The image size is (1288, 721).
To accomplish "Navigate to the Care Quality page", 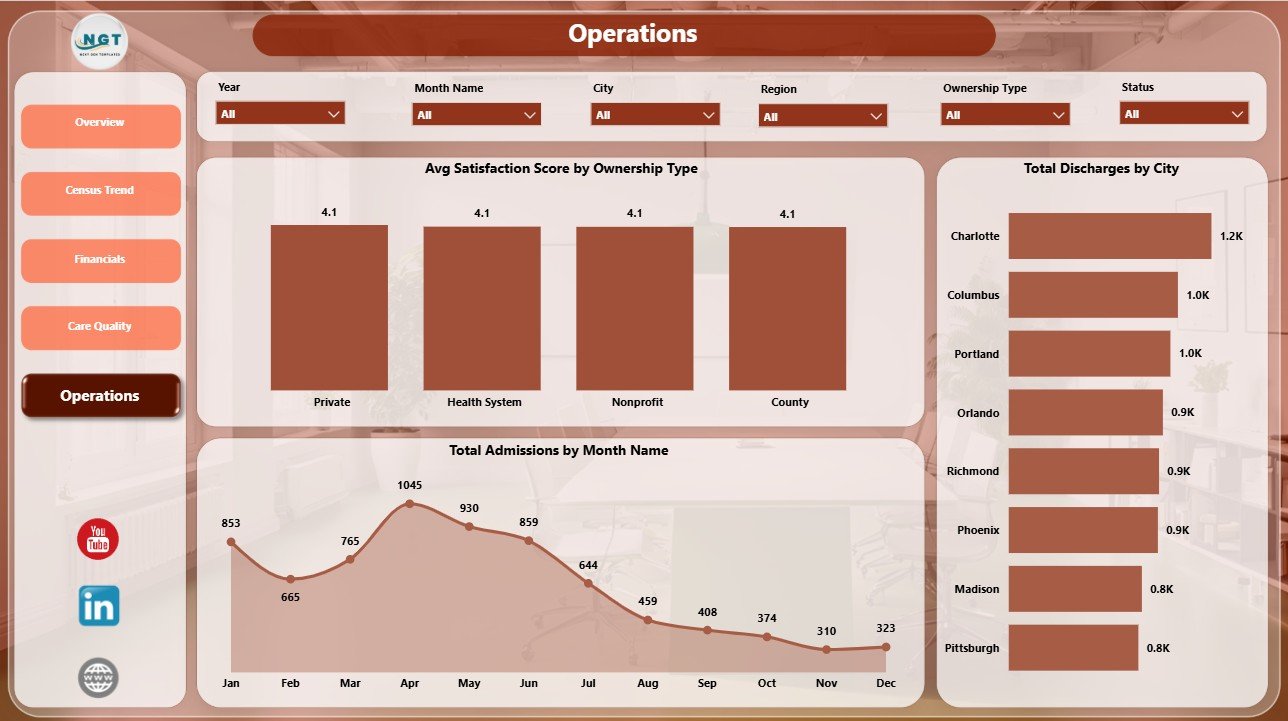I will pos(100,328).
